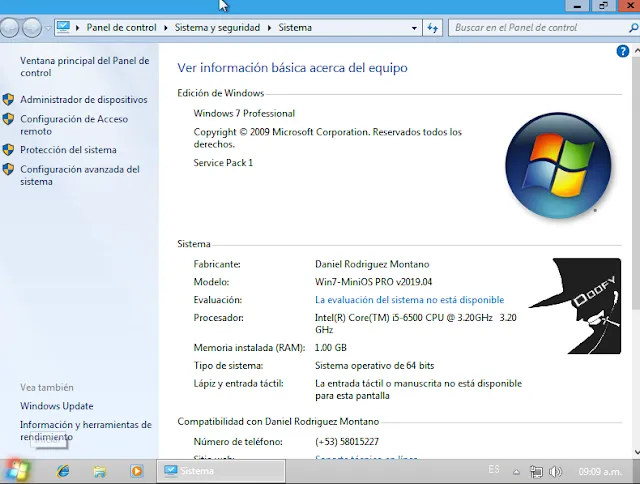The height and width of the screenshot is (484, 640).
Task: Select the Sistema breadcrumb
Action: coord(295,28)
